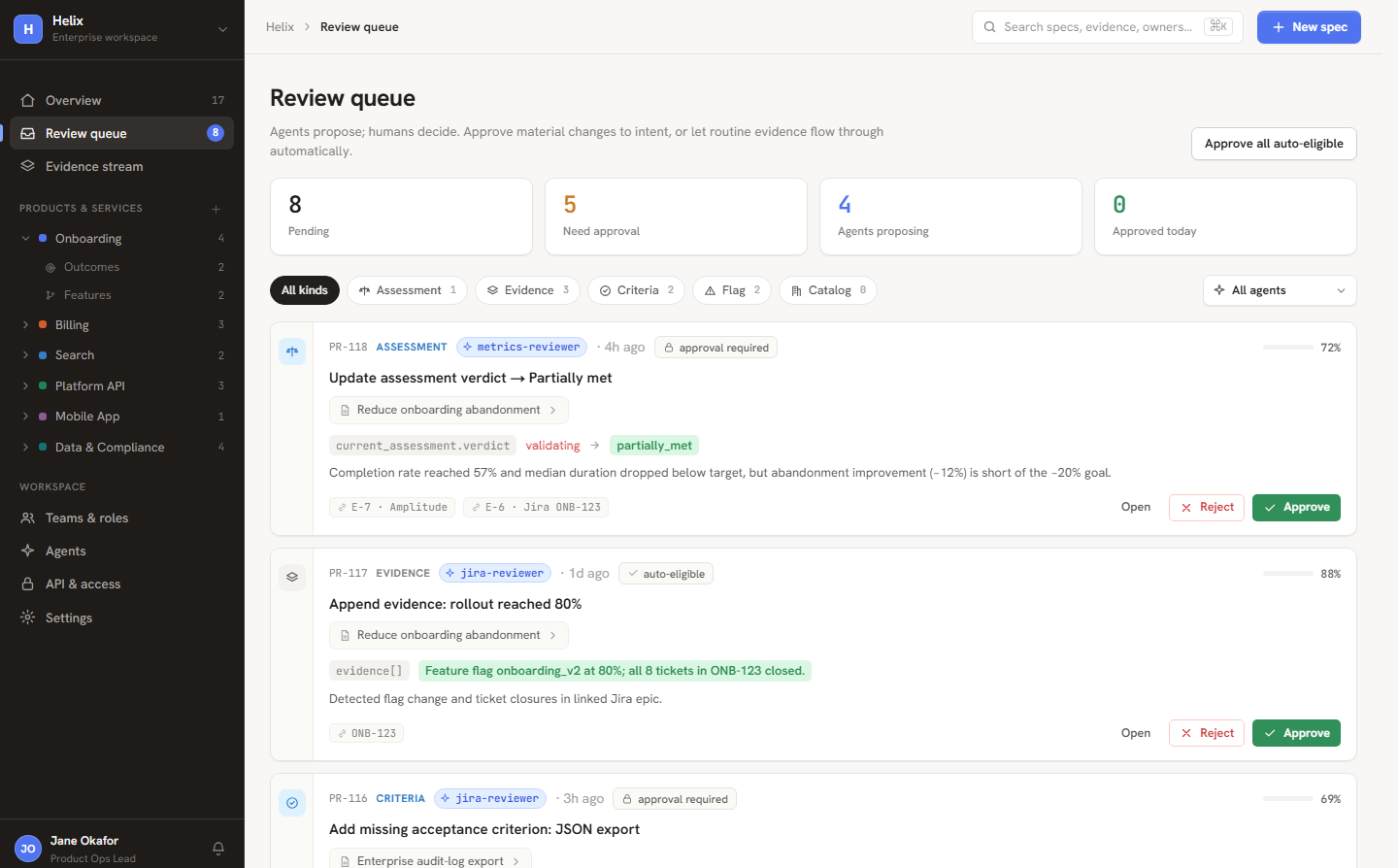1398x868 pixels.
Task: Filter by Catalog kind
Action: pyautogui.click(x=828, y=290)
